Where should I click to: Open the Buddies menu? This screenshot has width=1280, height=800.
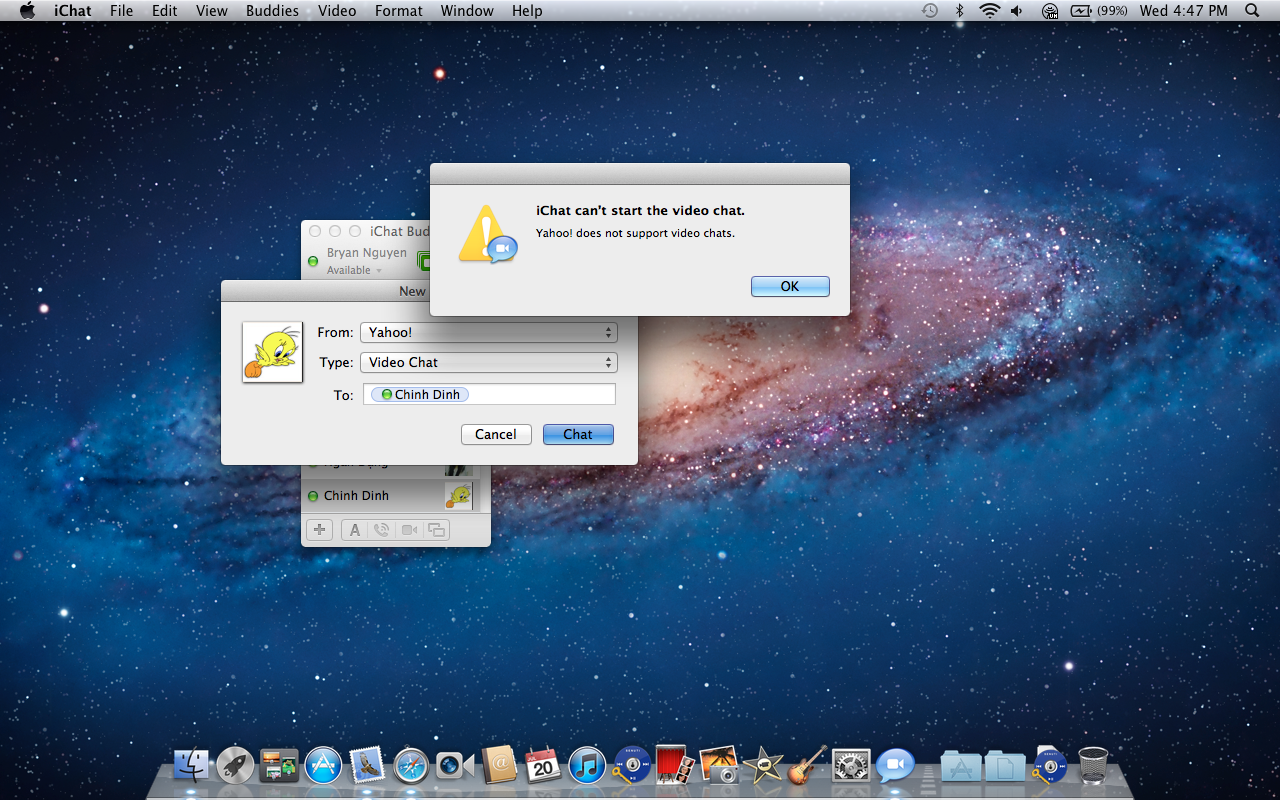[272, 11]
